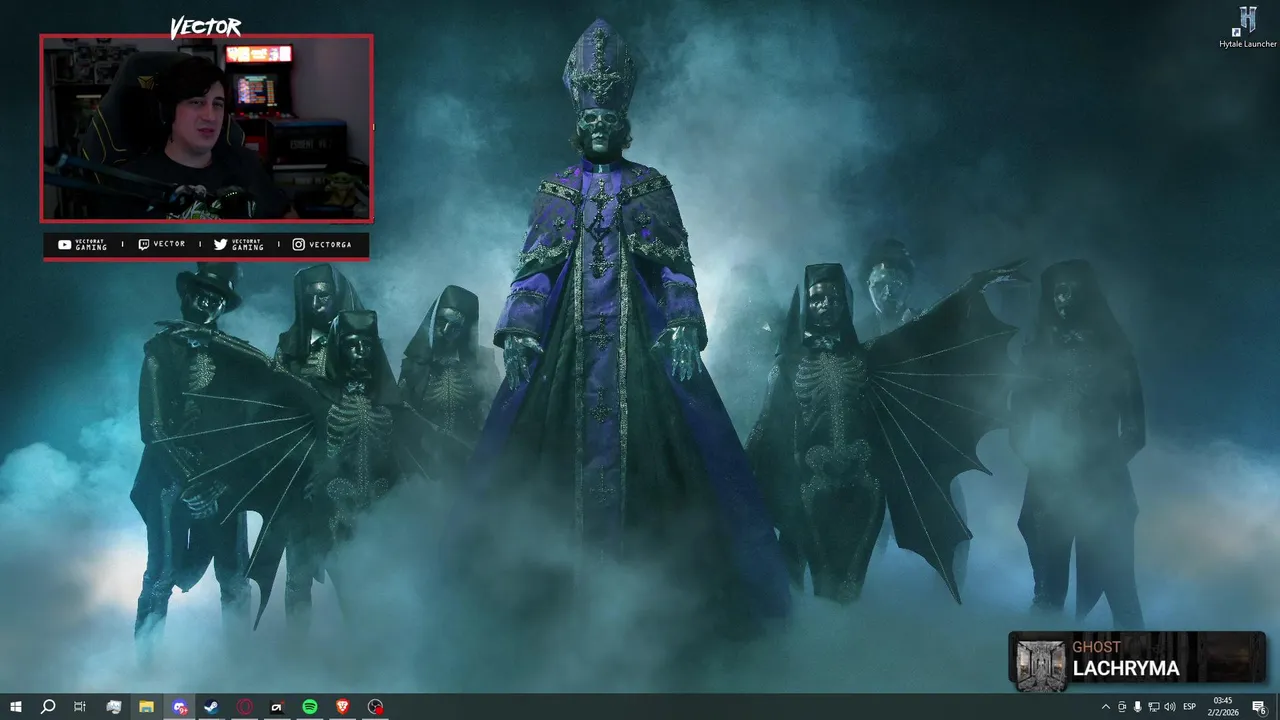This screenshot has height=720, width=1280.
Task: Switch input language ESP indicator
Action: pos(1190,707)
